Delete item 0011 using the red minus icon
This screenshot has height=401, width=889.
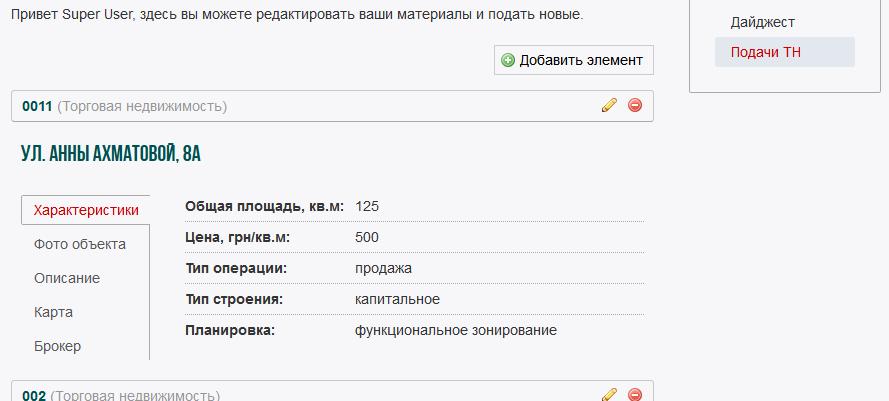[635, 106]
